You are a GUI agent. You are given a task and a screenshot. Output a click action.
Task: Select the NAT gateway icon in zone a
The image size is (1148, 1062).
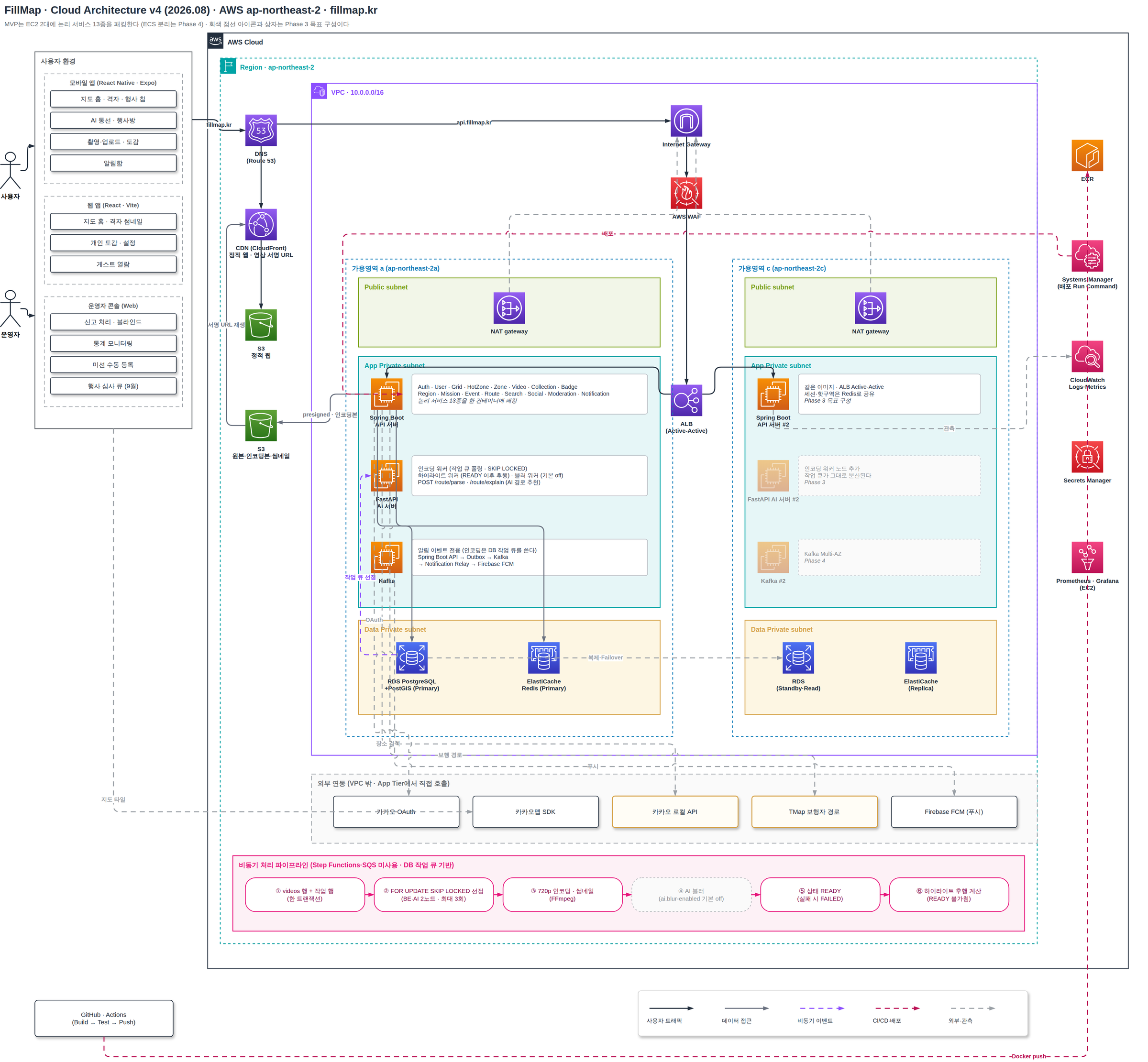tap(509, 308)
